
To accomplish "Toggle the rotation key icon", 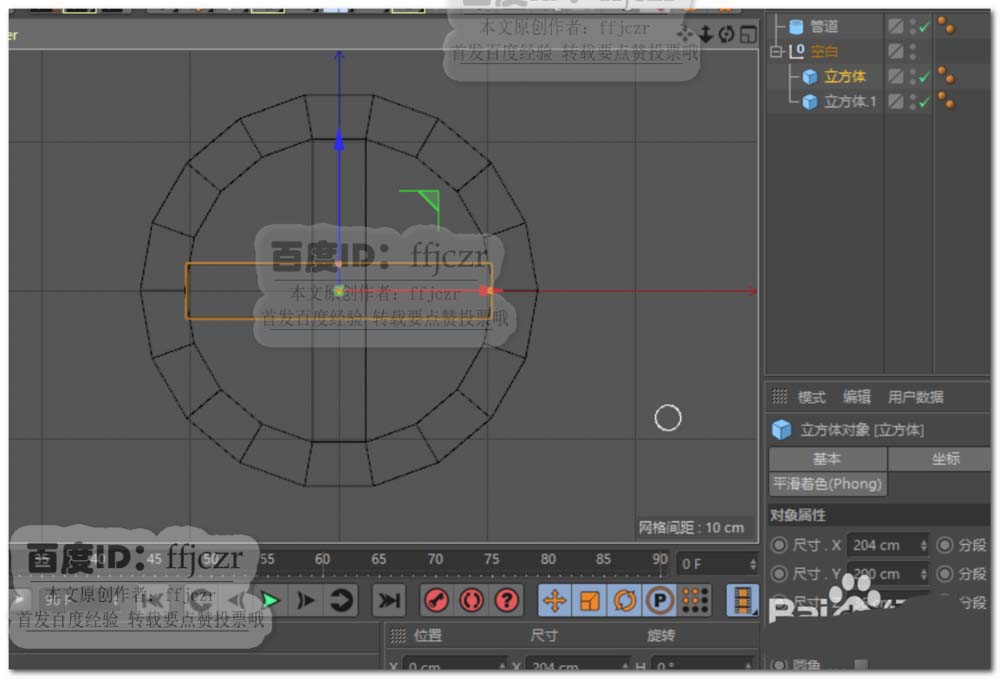I will point(625,600).
